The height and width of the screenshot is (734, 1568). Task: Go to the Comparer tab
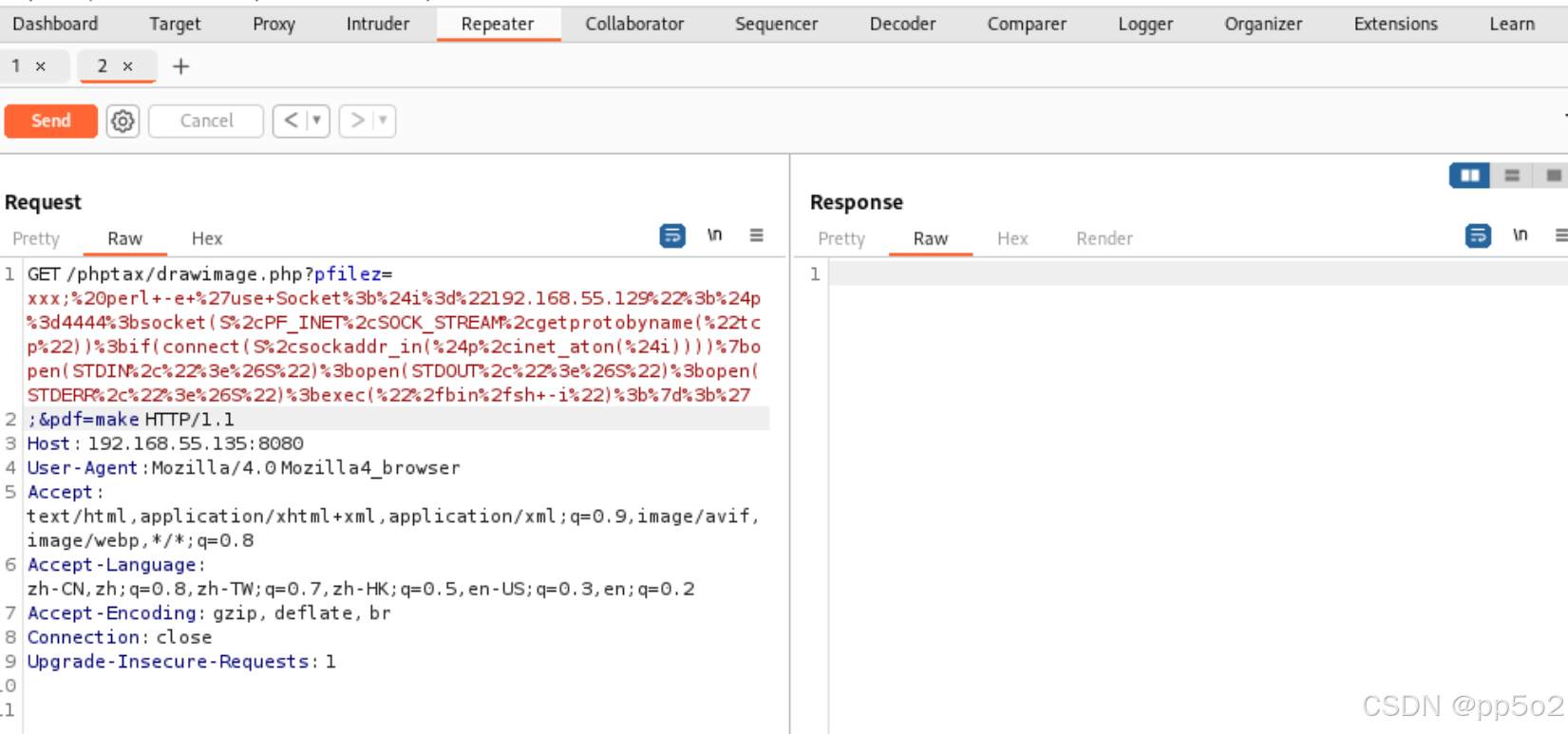click(1027, 24)
